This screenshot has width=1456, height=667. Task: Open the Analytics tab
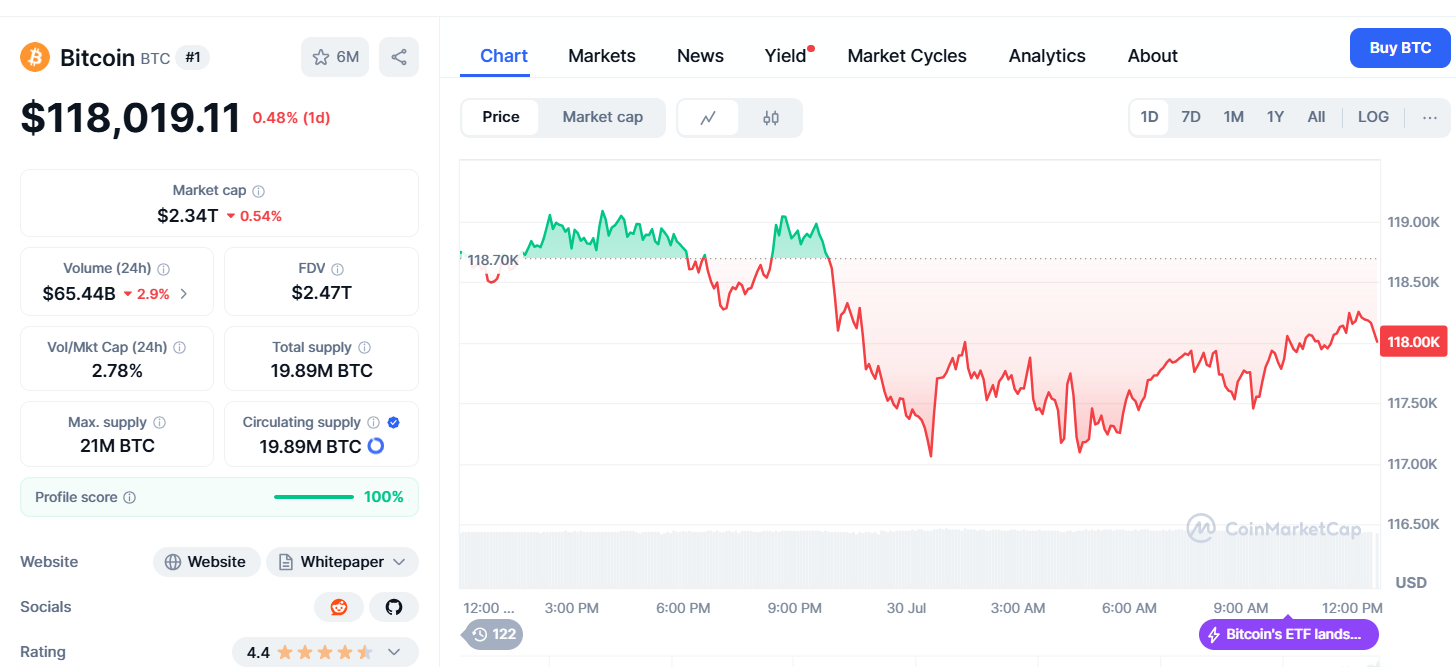pyautogui.click(x=1047, y=56)
